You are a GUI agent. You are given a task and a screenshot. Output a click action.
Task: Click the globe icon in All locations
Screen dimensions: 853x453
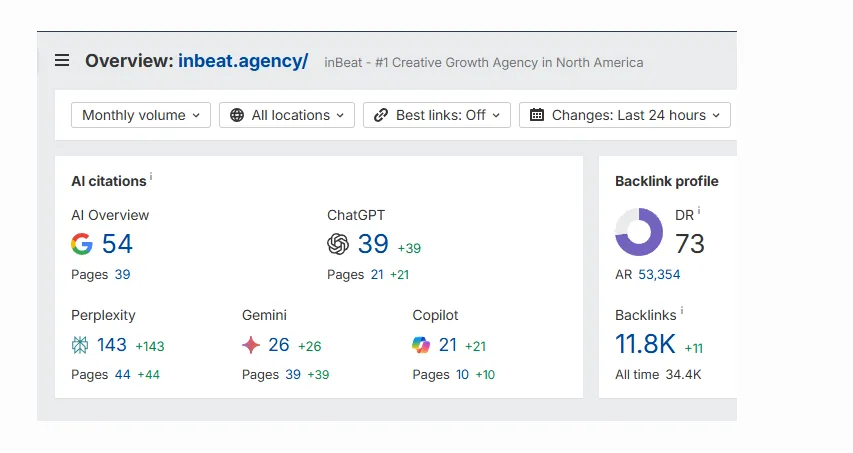coord(237,115)
